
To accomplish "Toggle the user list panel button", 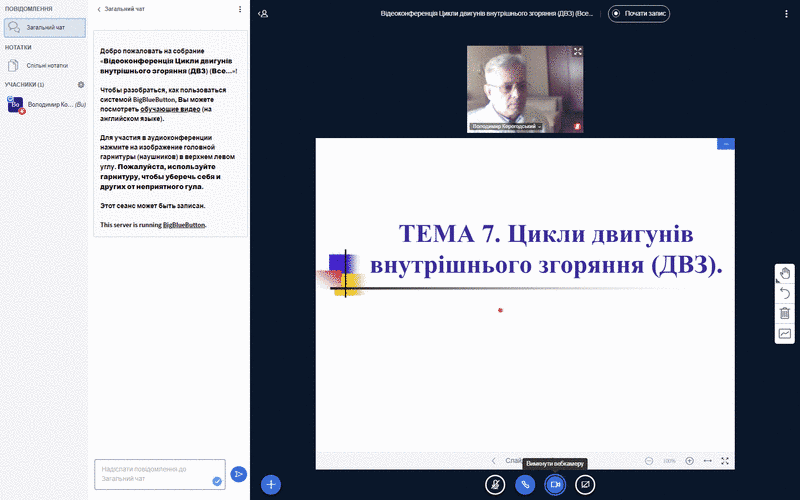I will coord(263,14).
